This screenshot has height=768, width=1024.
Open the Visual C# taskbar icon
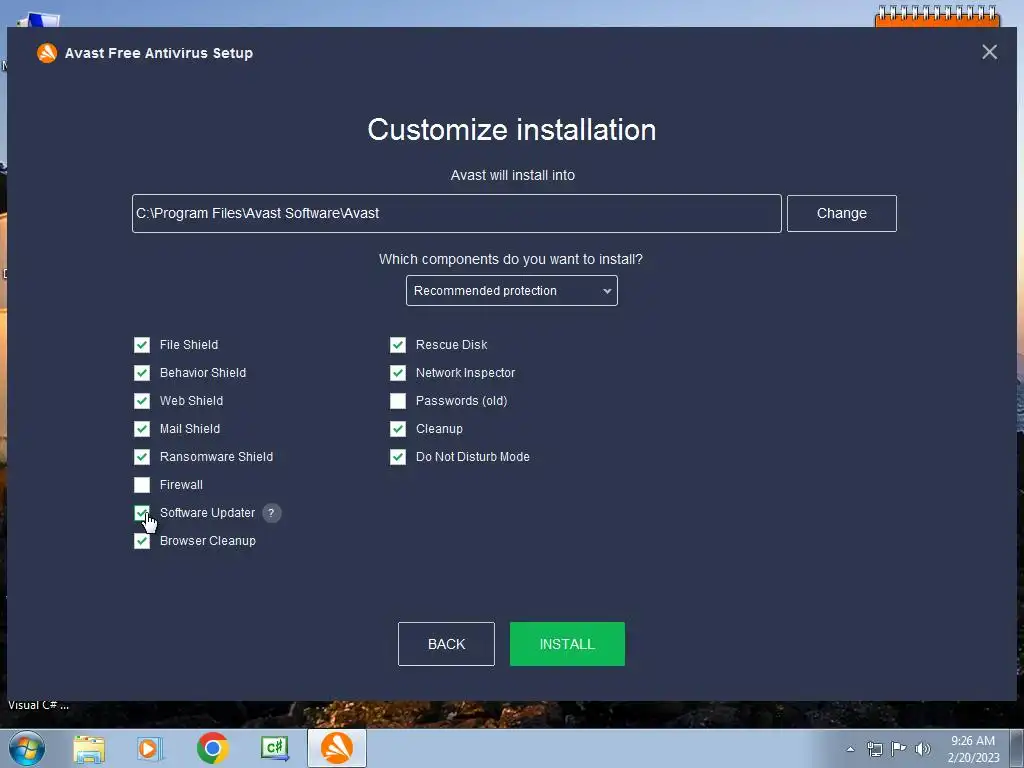tap(275, 748)
